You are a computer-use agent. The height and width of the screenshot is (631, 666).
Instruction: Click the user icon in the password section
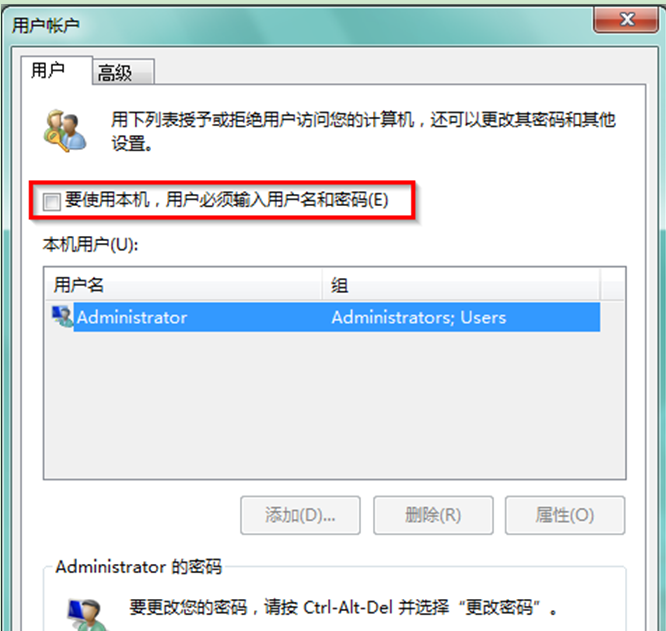click(87, 614)
